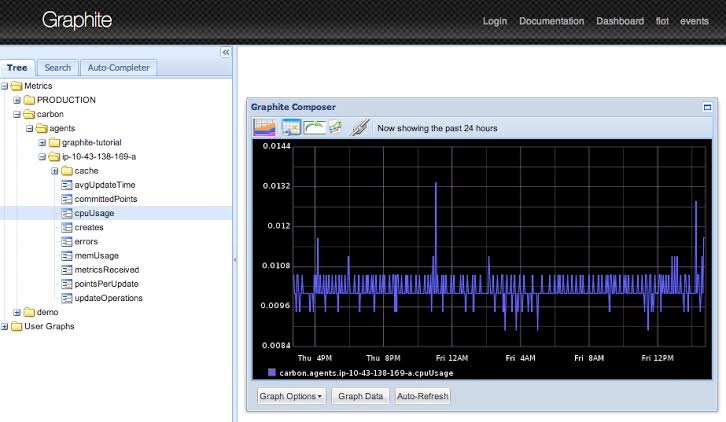The width and height of the screenshot is (726, 422).
Task: Click the committedPoints metric icon
Action: click(x=67, y=199)
